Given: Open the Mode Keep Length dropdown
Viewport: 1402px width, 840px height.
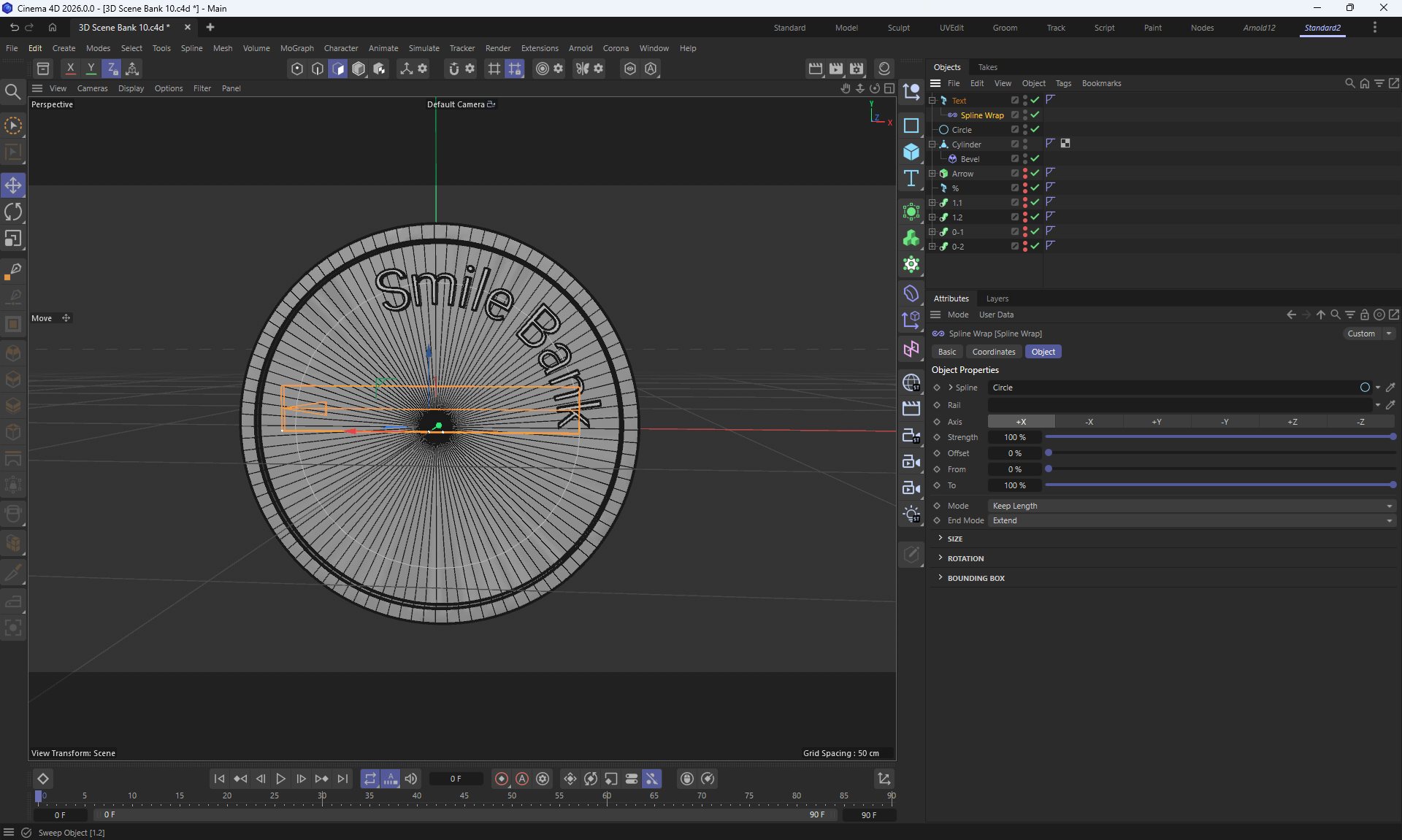Looking at the screenshot, I should click(1191, 506).
